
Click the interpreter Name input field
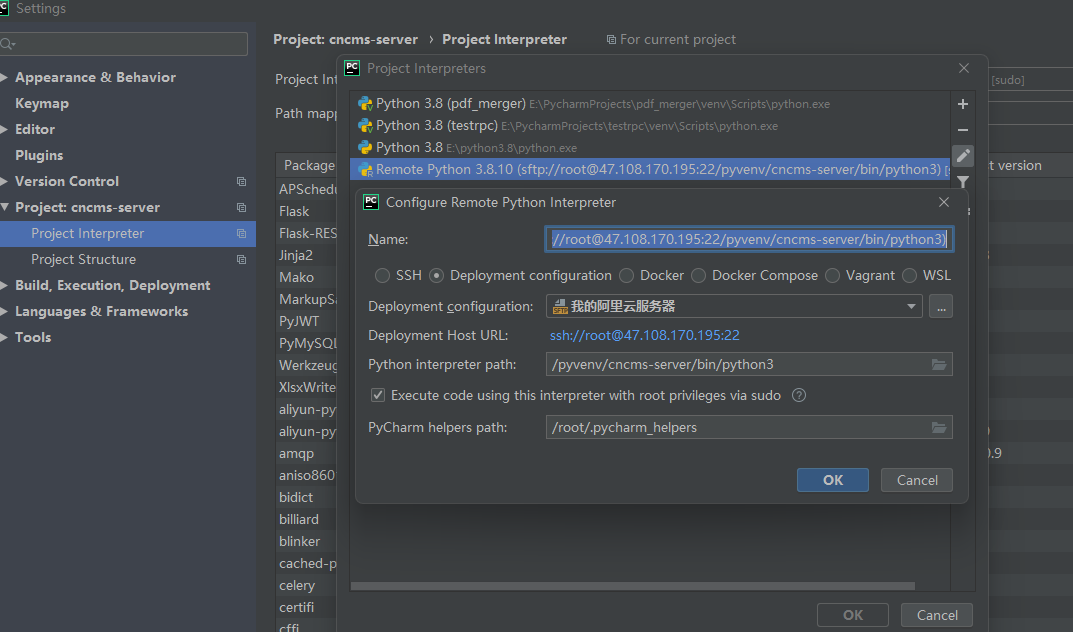pos(749,239)
